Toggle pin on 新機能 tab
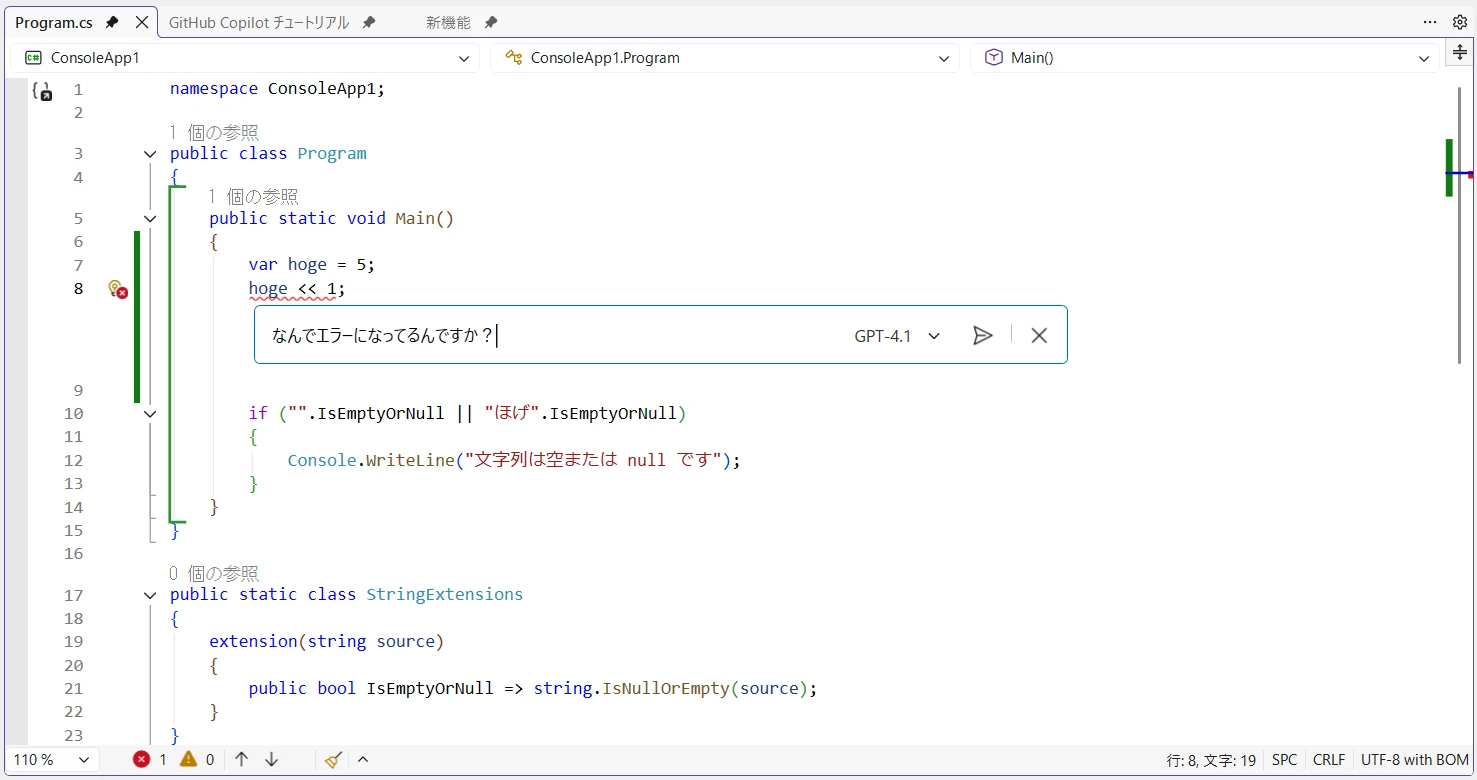Viewport: 1477px width, 780px height. point(490,22)
